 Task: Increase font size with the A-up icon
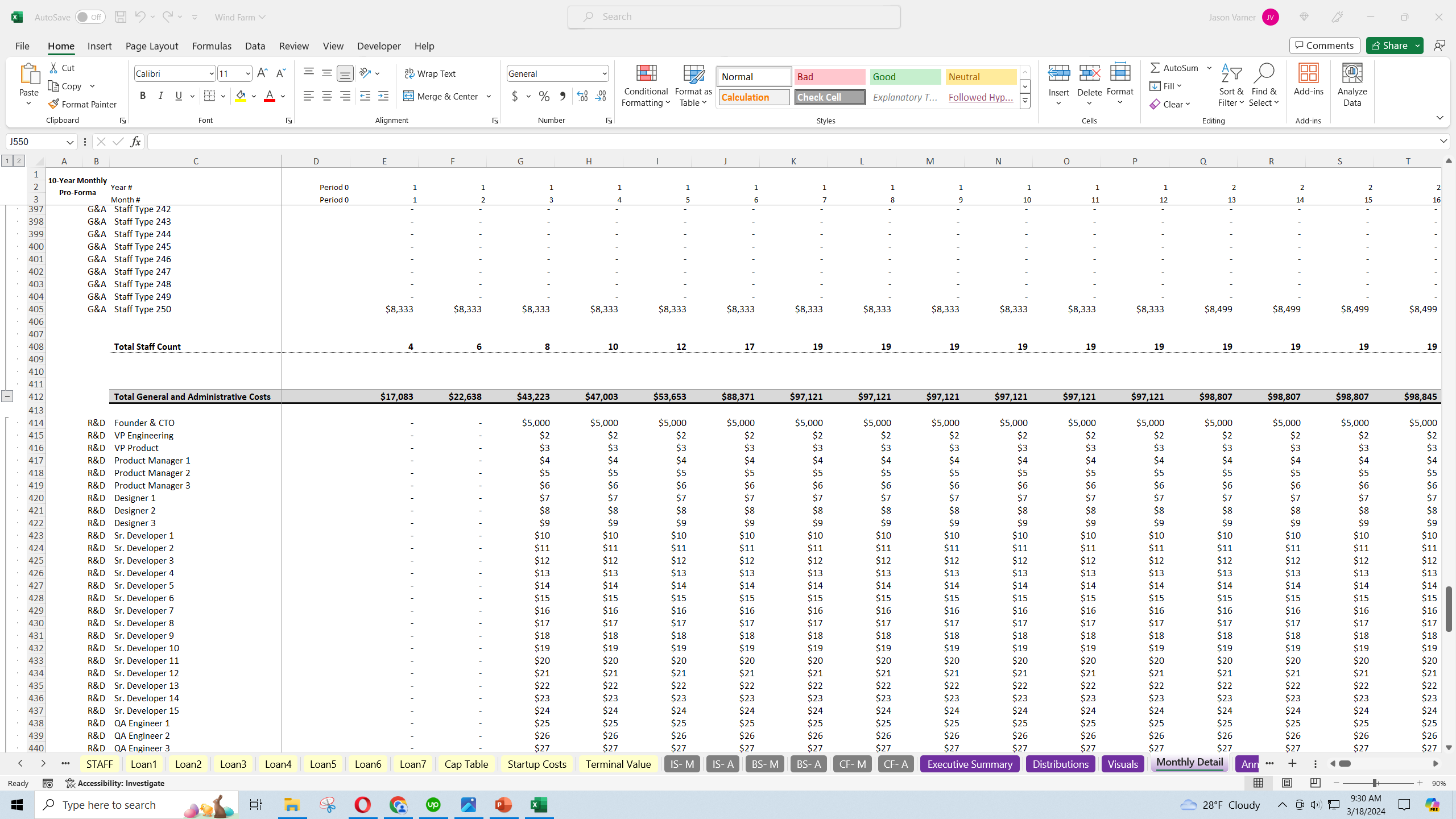coord(262,73)
